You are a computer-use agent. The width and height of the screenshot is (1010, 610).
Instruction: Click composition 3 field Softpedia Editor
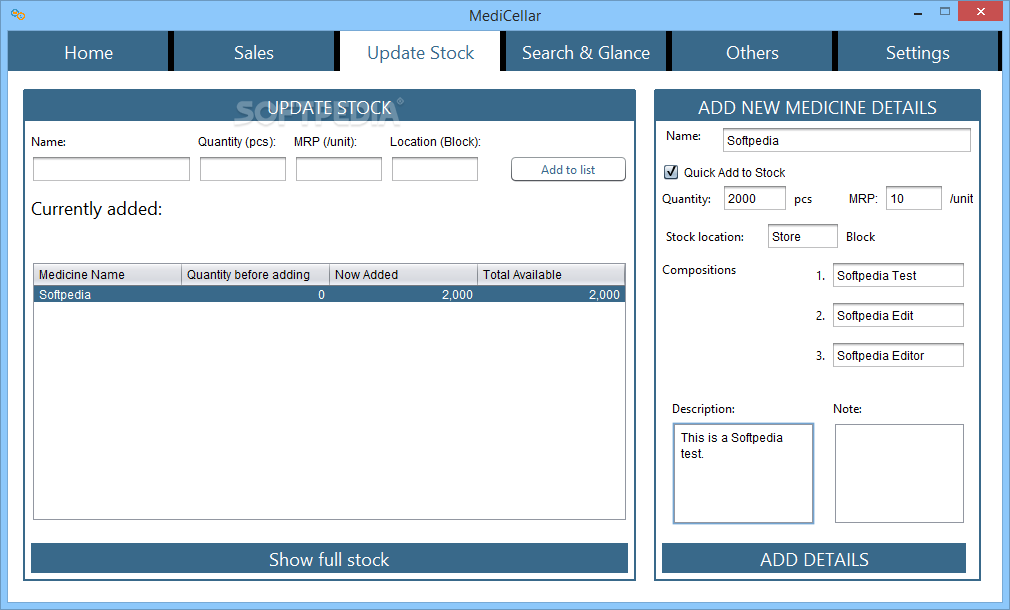pyautogui.click(x=898, y=355)
